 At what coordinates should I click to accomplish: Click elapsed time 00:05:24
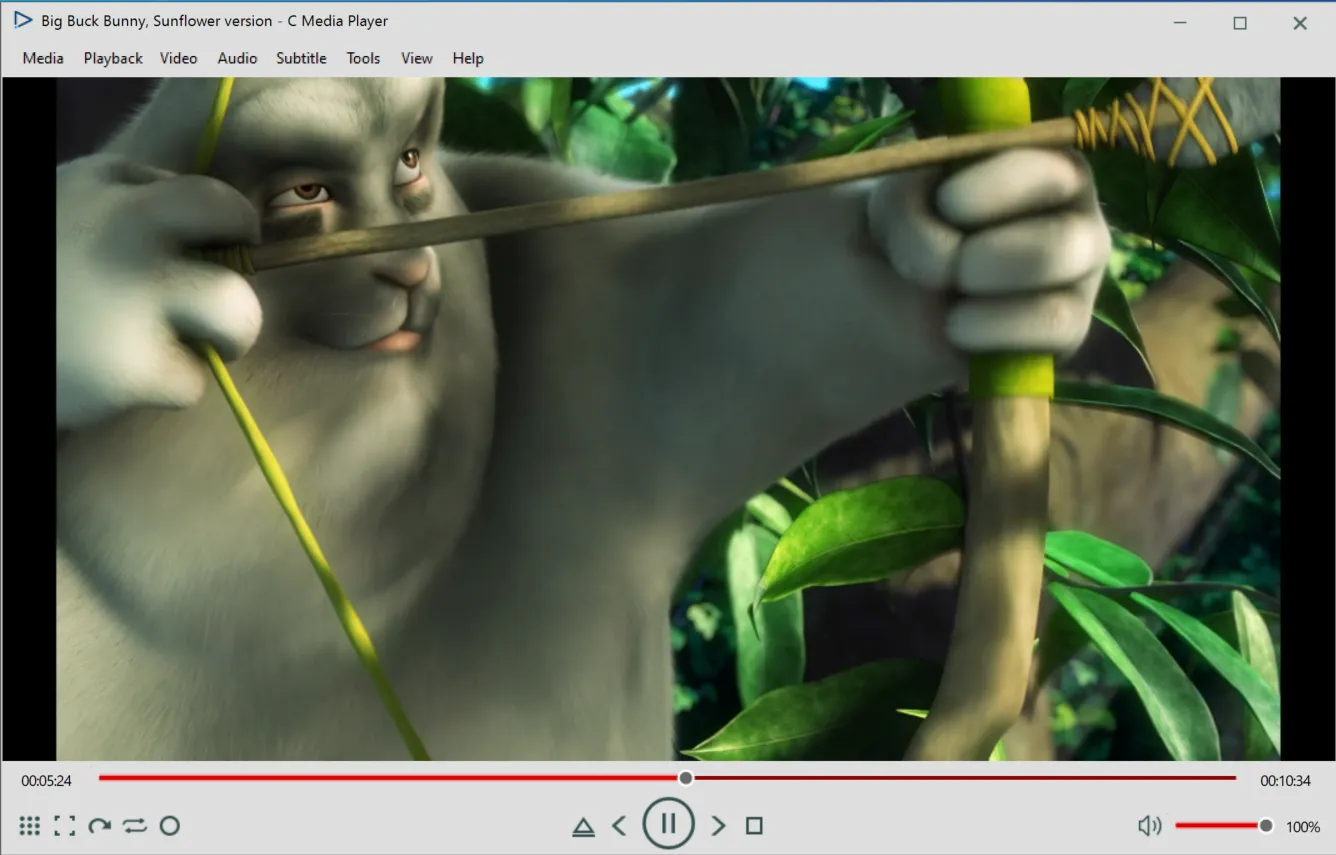[x=47, y=781]
